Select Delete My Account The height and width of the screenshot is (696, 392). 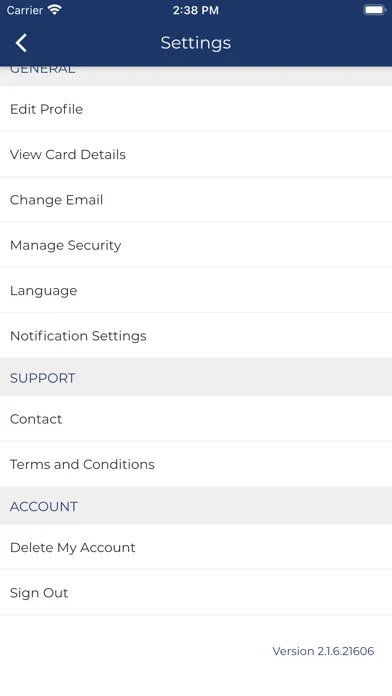[x=196, y=547]
